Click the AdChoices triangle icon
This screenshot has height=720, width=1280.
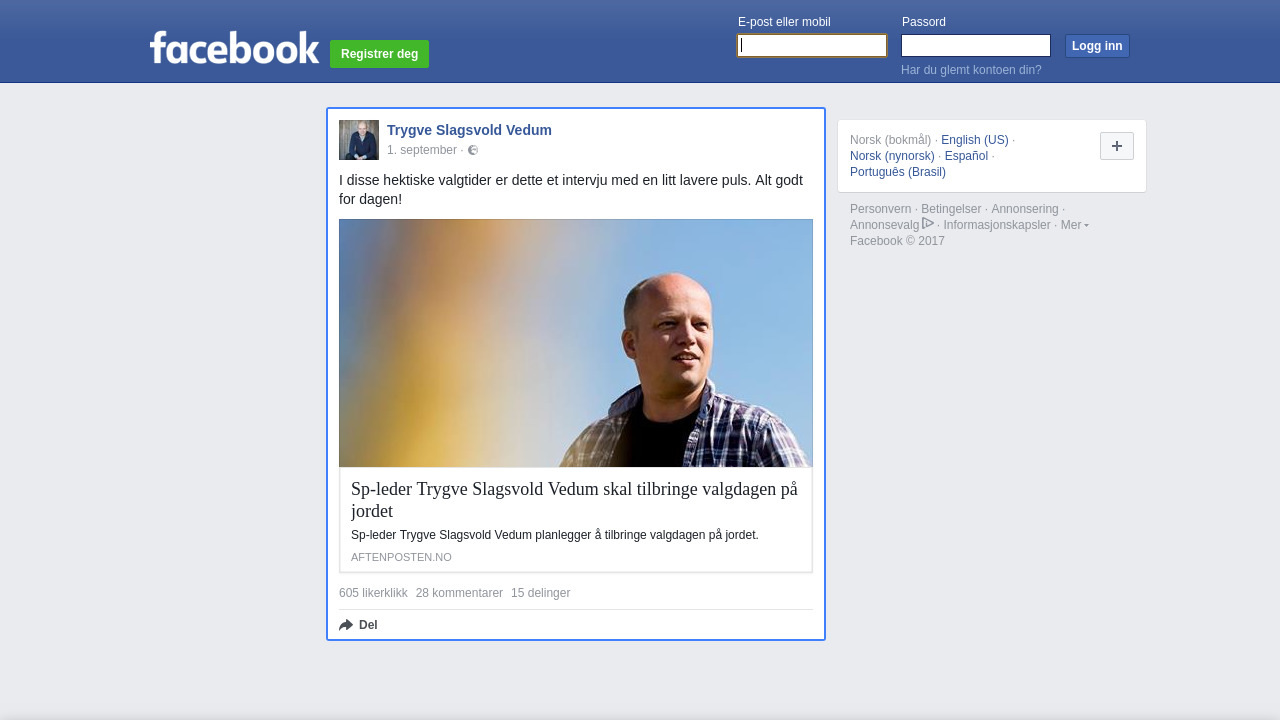928,223
